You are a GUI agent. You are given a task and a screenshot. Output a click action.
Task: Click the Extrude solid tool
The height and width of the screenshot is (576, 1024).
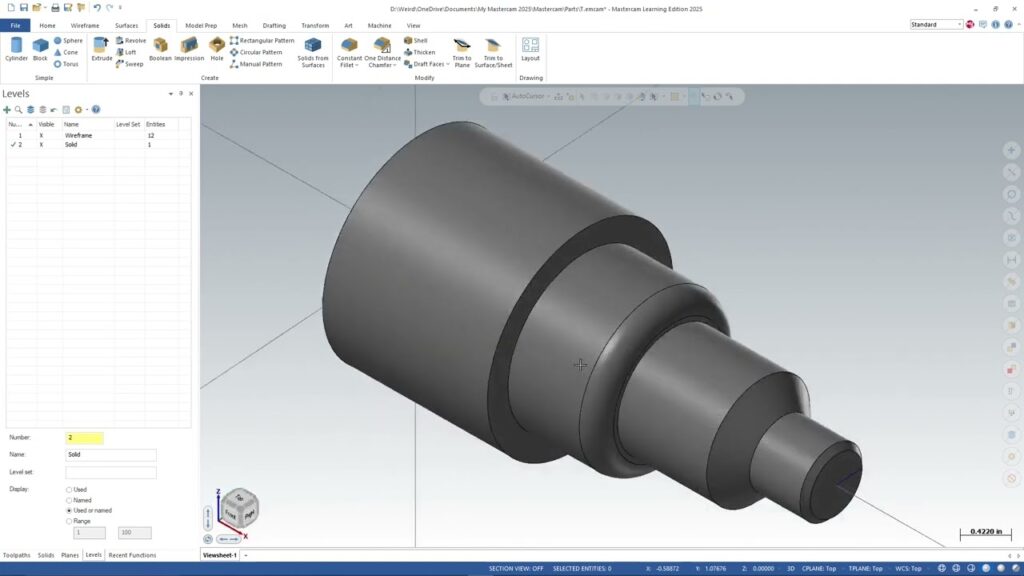(102, 48)
